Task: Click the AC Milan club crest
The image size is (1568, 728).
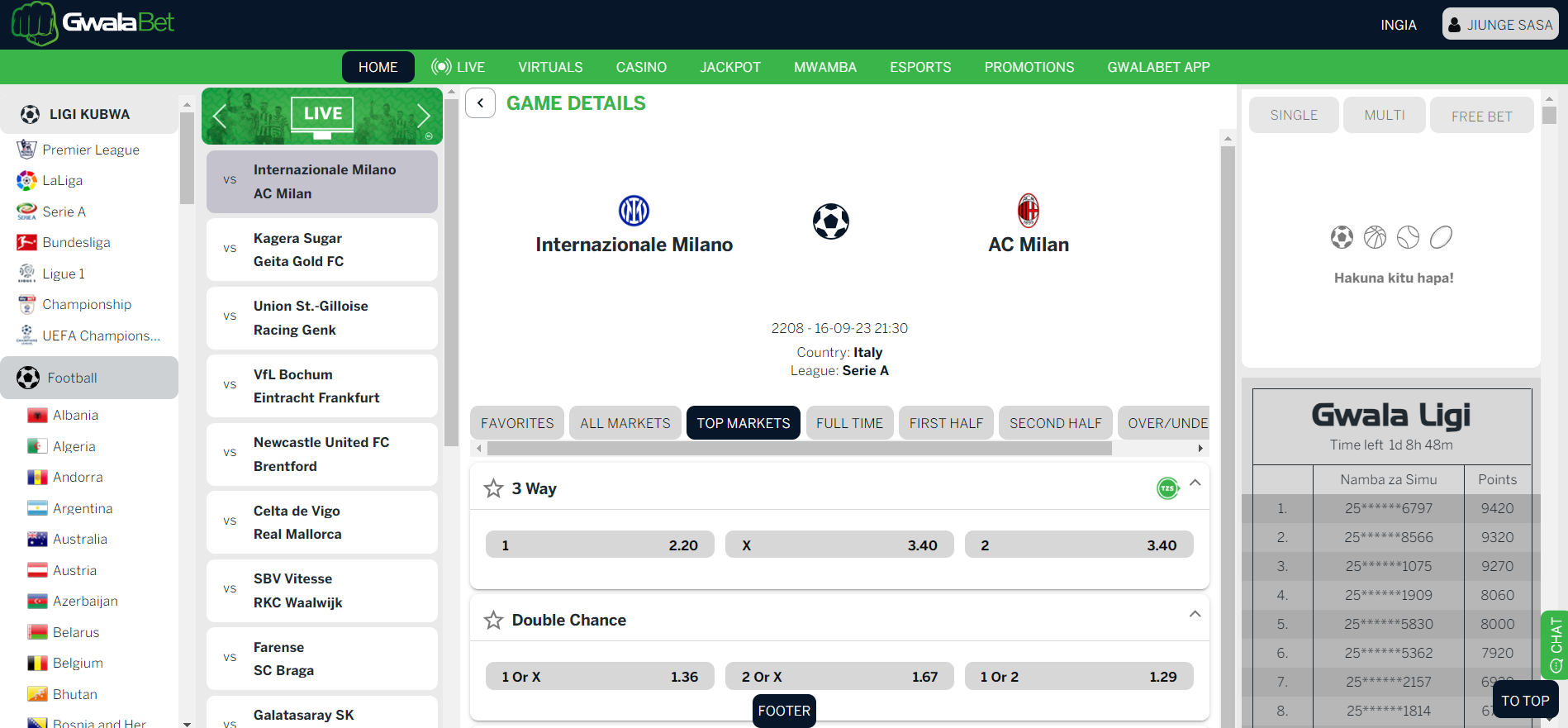Action: point(1029,211)
